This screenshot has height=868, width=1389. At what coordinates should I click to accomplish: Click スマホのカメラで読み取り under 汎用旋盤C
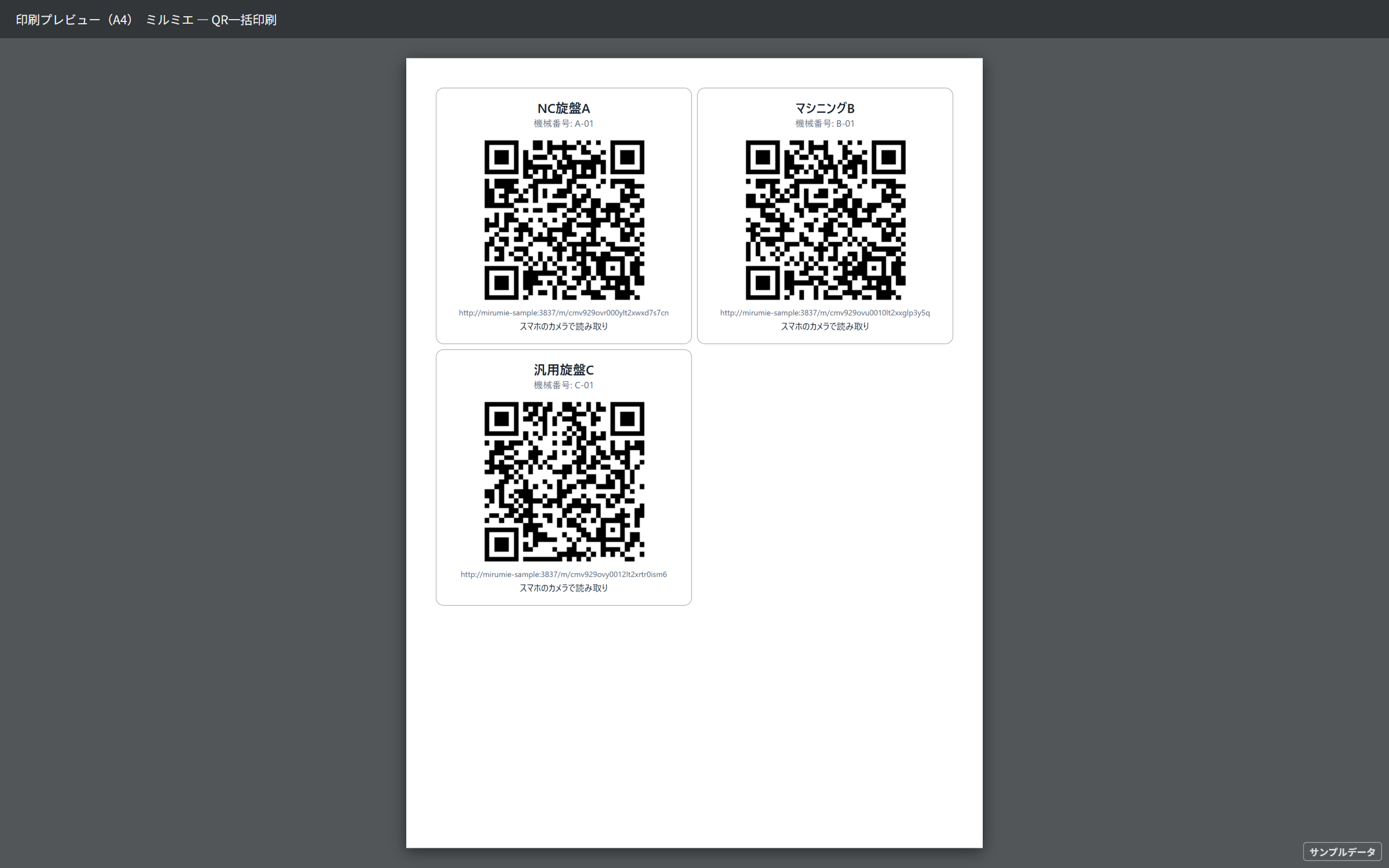(564, 588)
